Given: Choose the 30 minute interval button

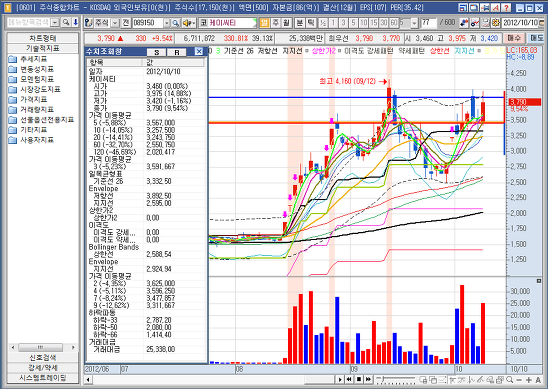Looking at the screenshot, I should tap(384, 23).
